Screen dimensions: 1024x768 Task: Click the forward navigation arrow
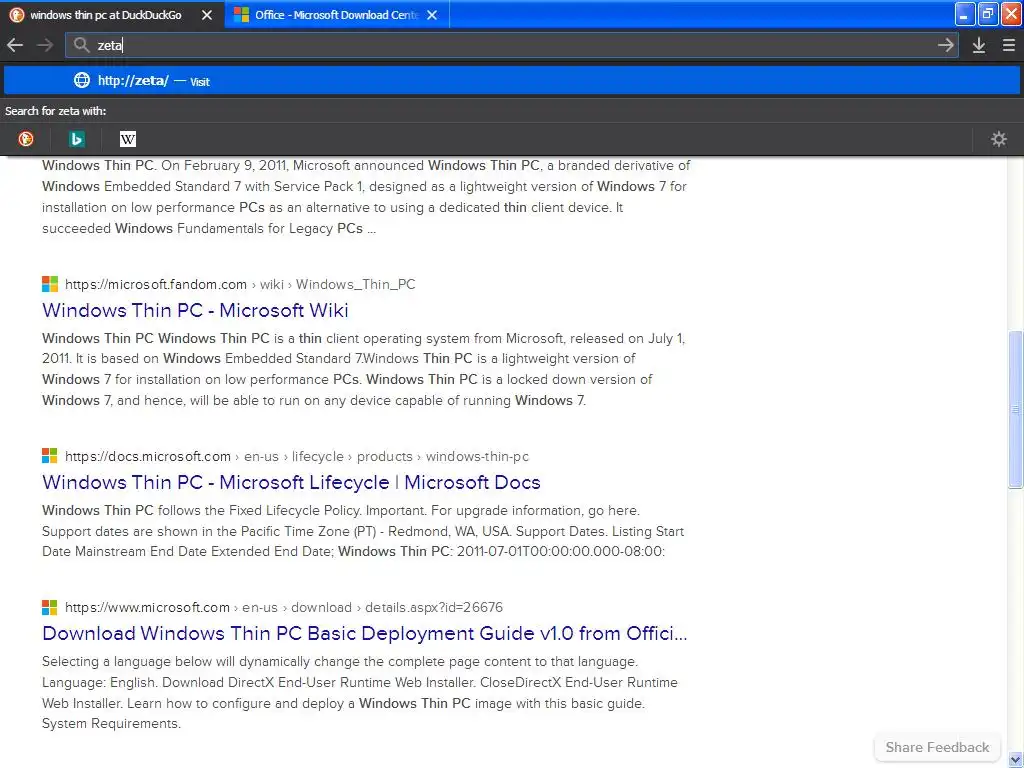point(45,45)
